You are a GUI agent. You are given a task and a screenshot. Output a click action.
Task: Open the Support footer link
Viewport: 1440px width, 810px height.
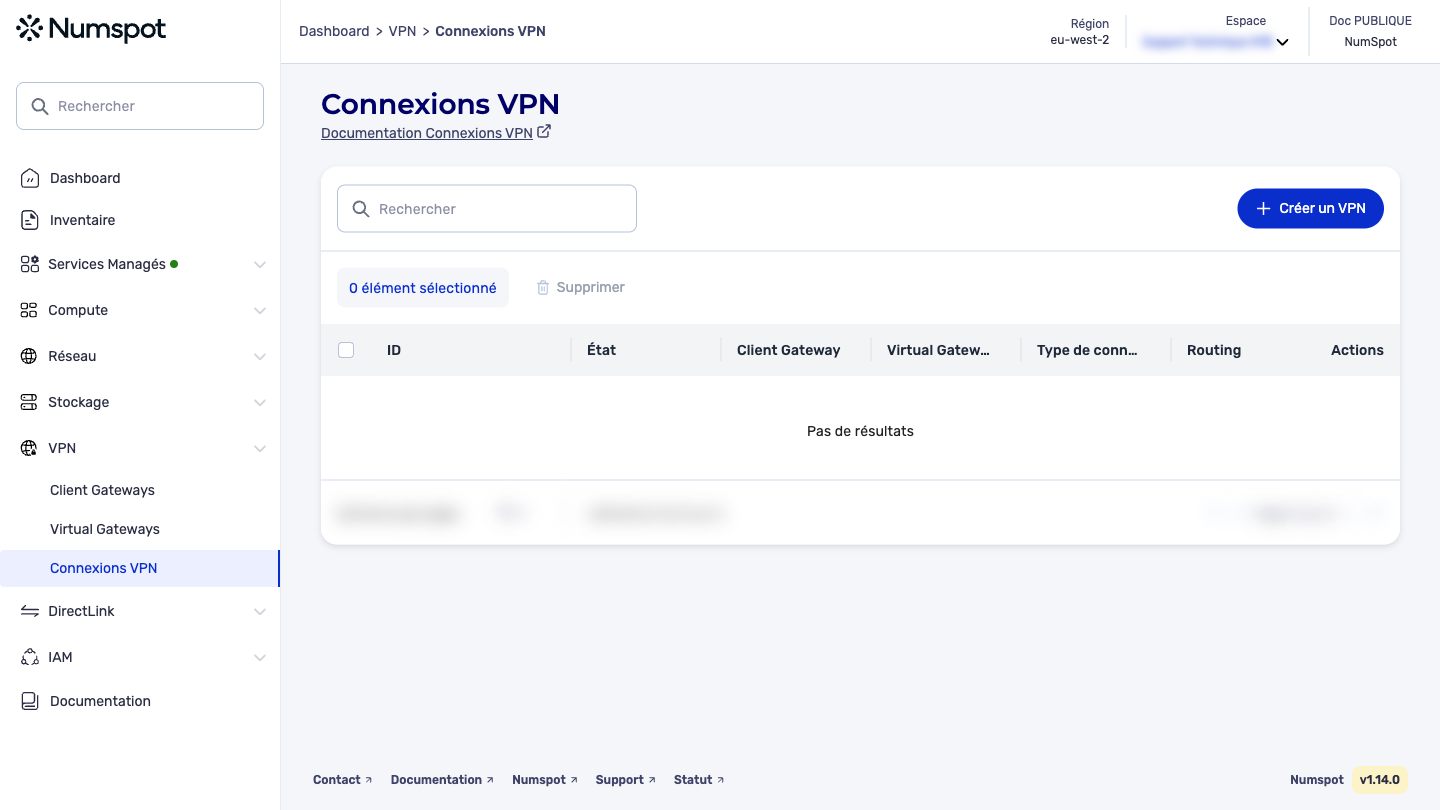click(x=625, y=780)
